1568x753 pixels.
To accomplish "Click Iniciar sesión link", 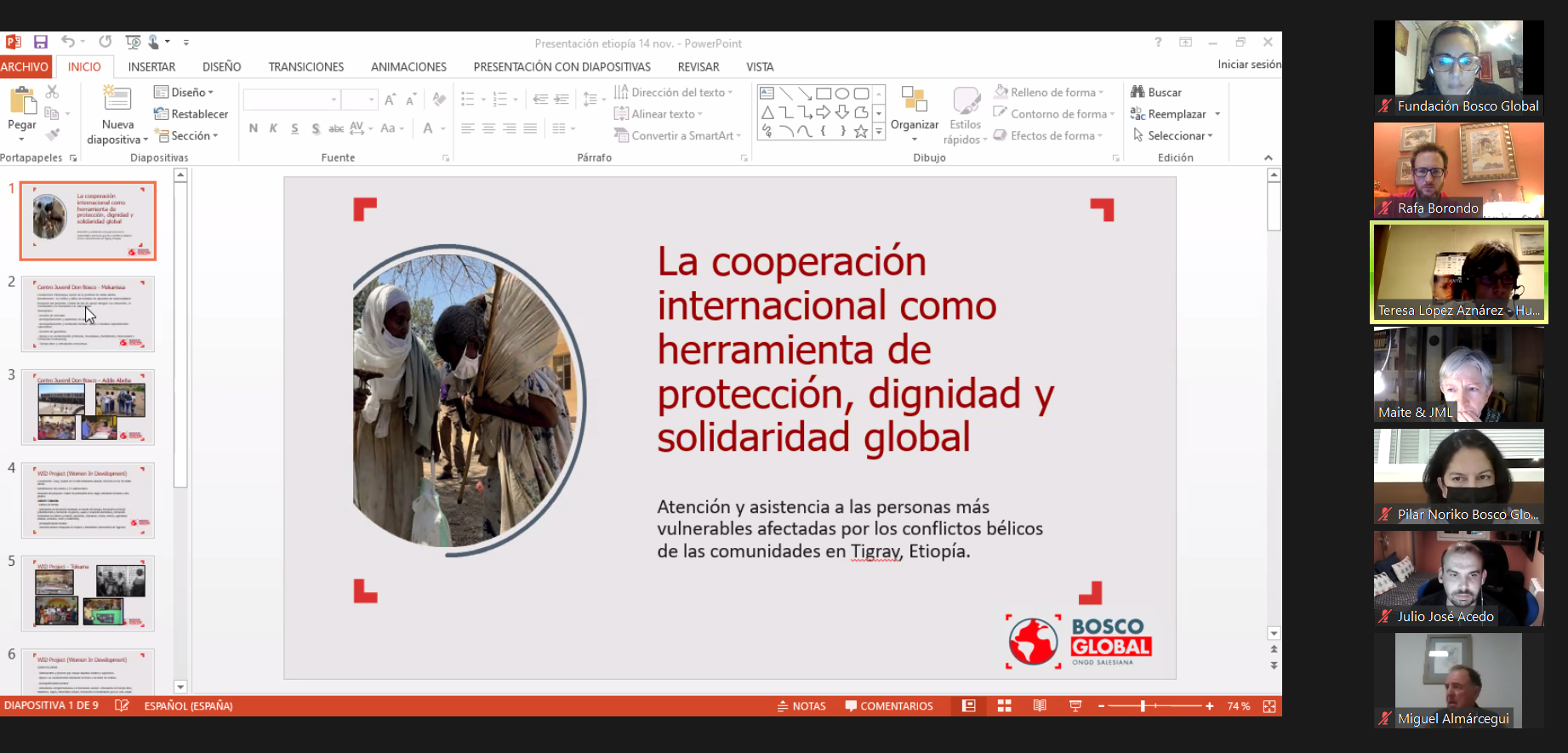I will coord(1248,65).
